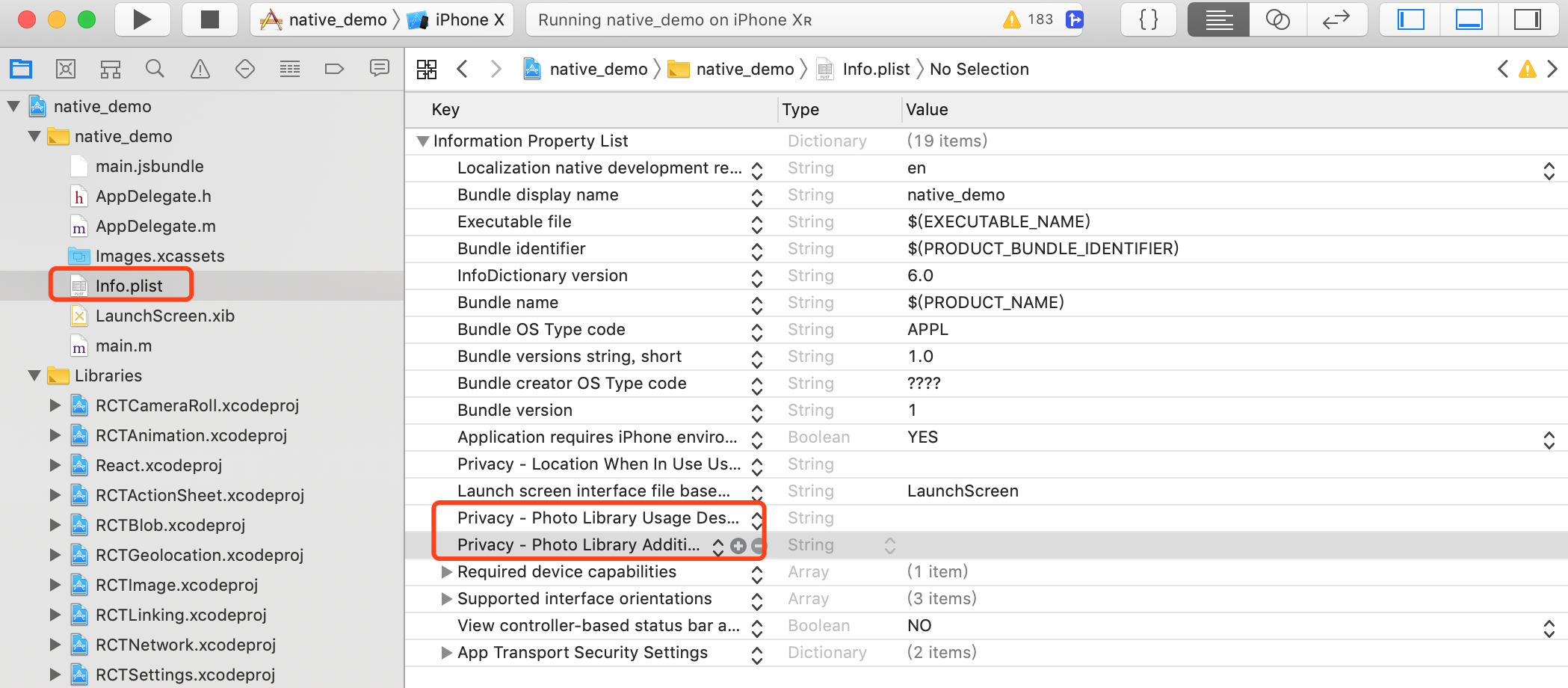Open the native_demo scheme selector

click(324, 20)
